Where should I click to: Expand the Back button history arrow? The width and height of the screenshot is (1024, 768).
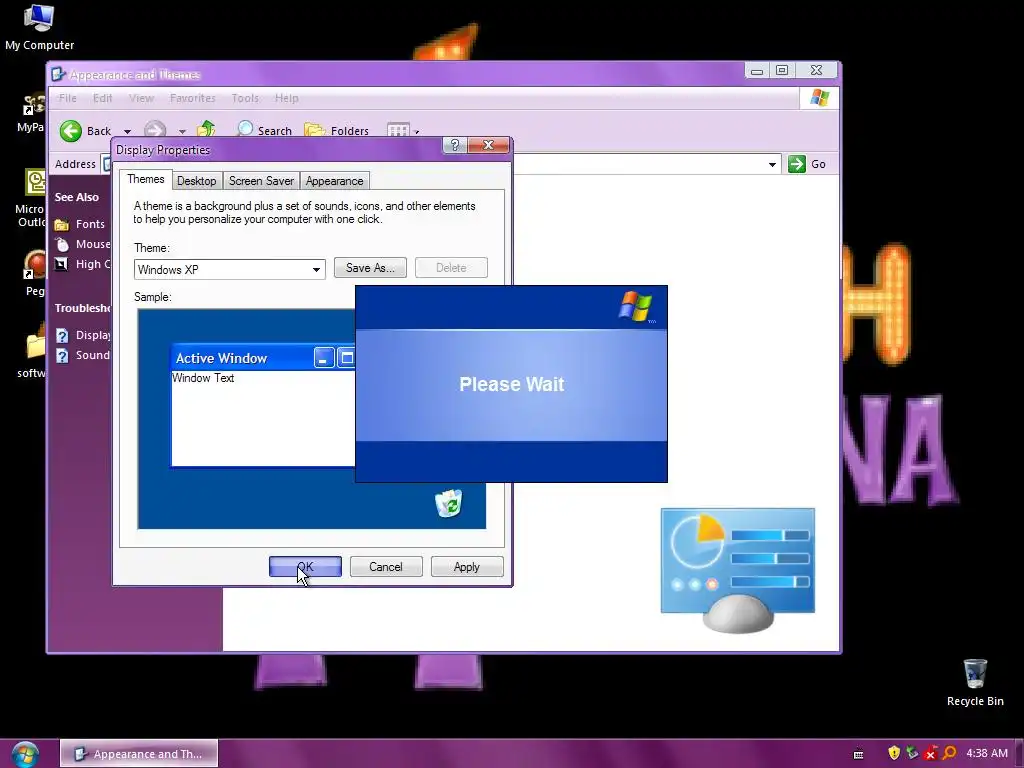pos(127,131)
